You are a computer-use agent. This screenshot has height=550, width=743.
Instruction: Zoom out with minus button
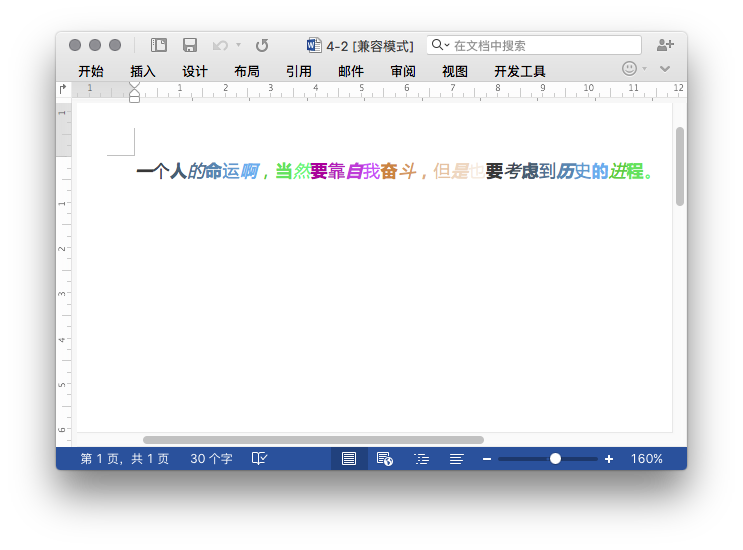point(487,459)
